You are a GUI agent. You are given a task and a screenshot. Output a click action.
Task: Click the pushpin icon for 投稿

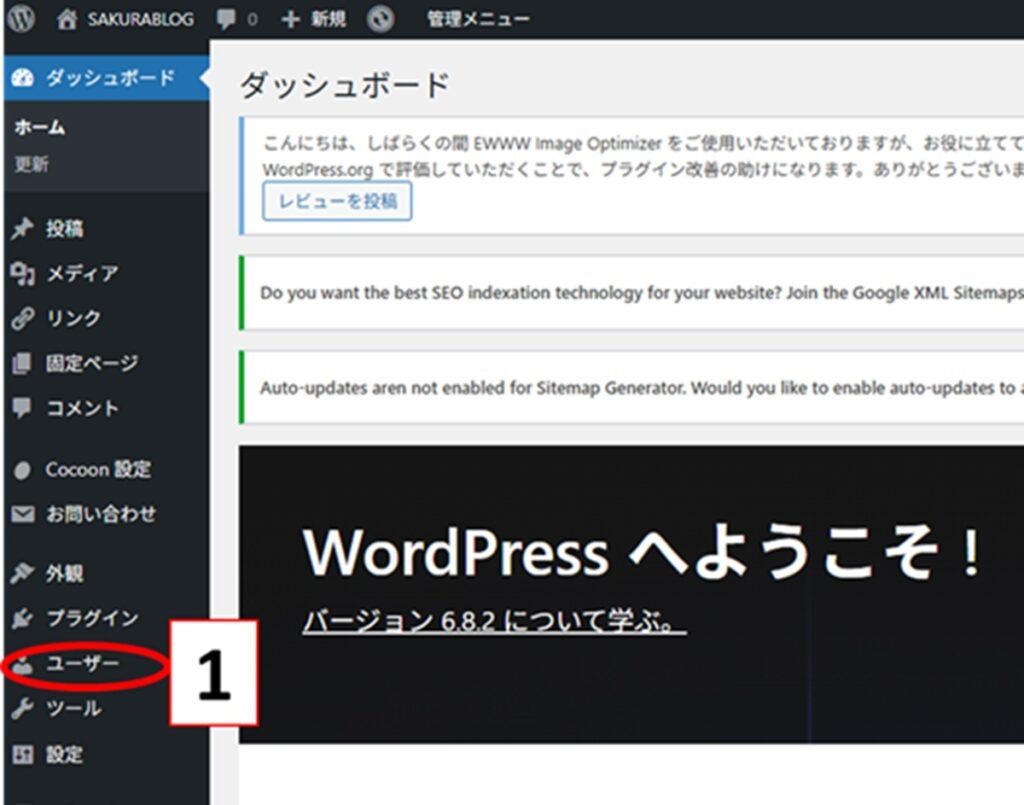(22, 229)
